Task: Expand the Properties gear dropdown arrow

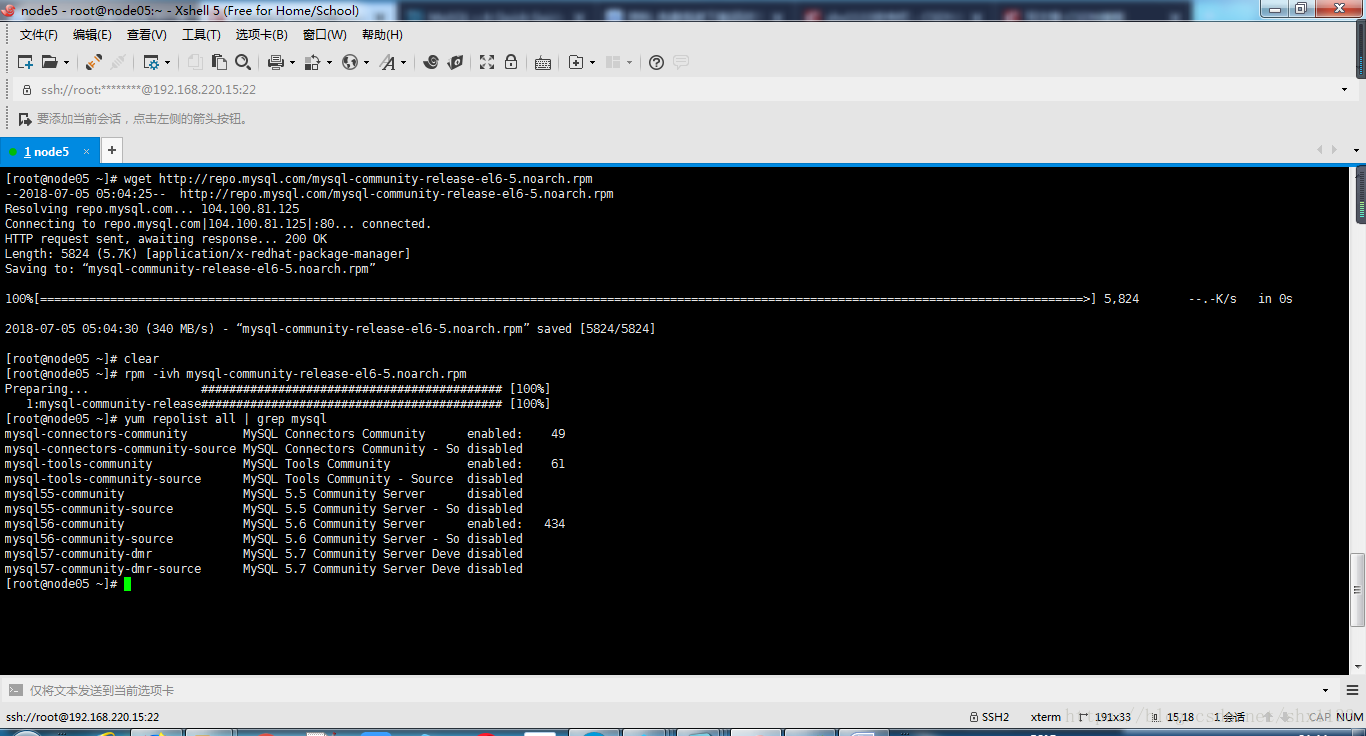Action: pos(167,62)
